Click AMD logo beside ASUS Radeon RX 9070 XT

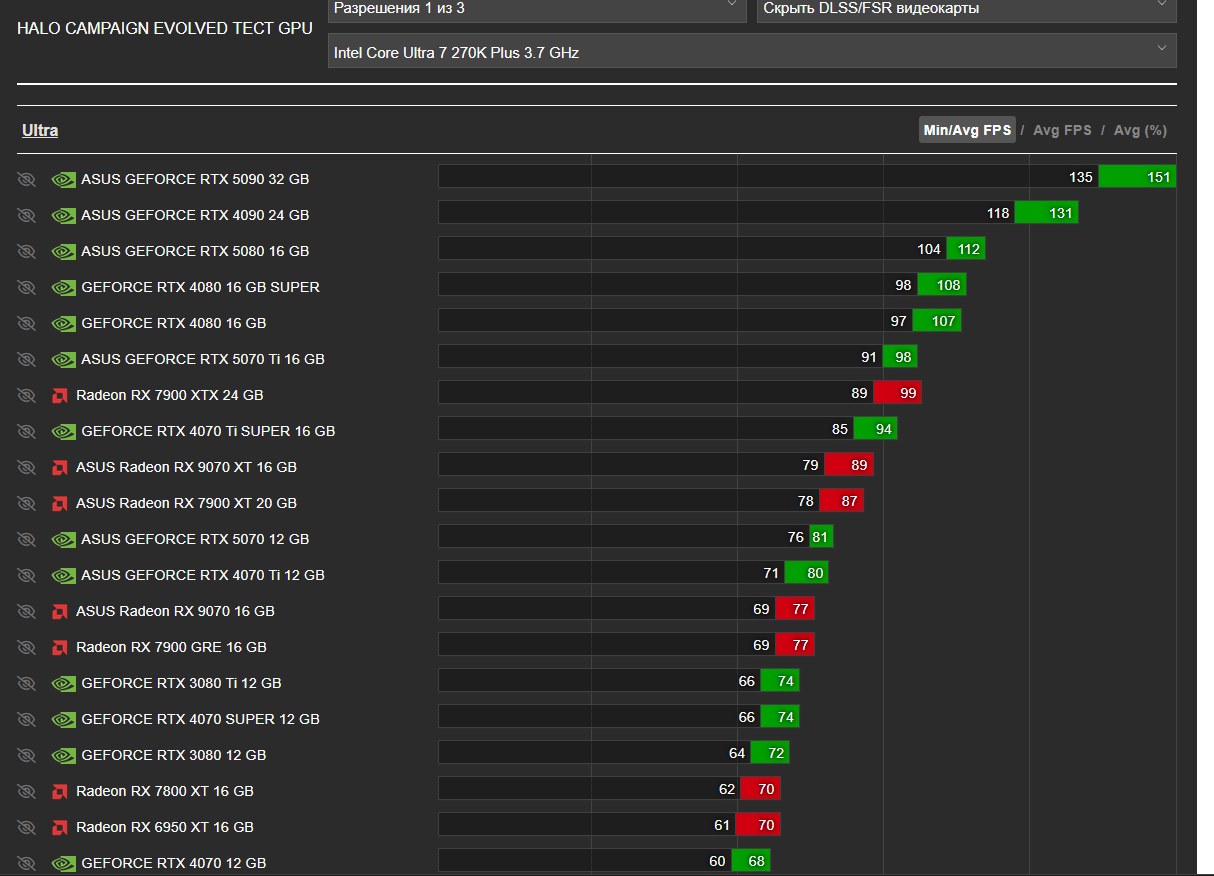click(60, 468)
